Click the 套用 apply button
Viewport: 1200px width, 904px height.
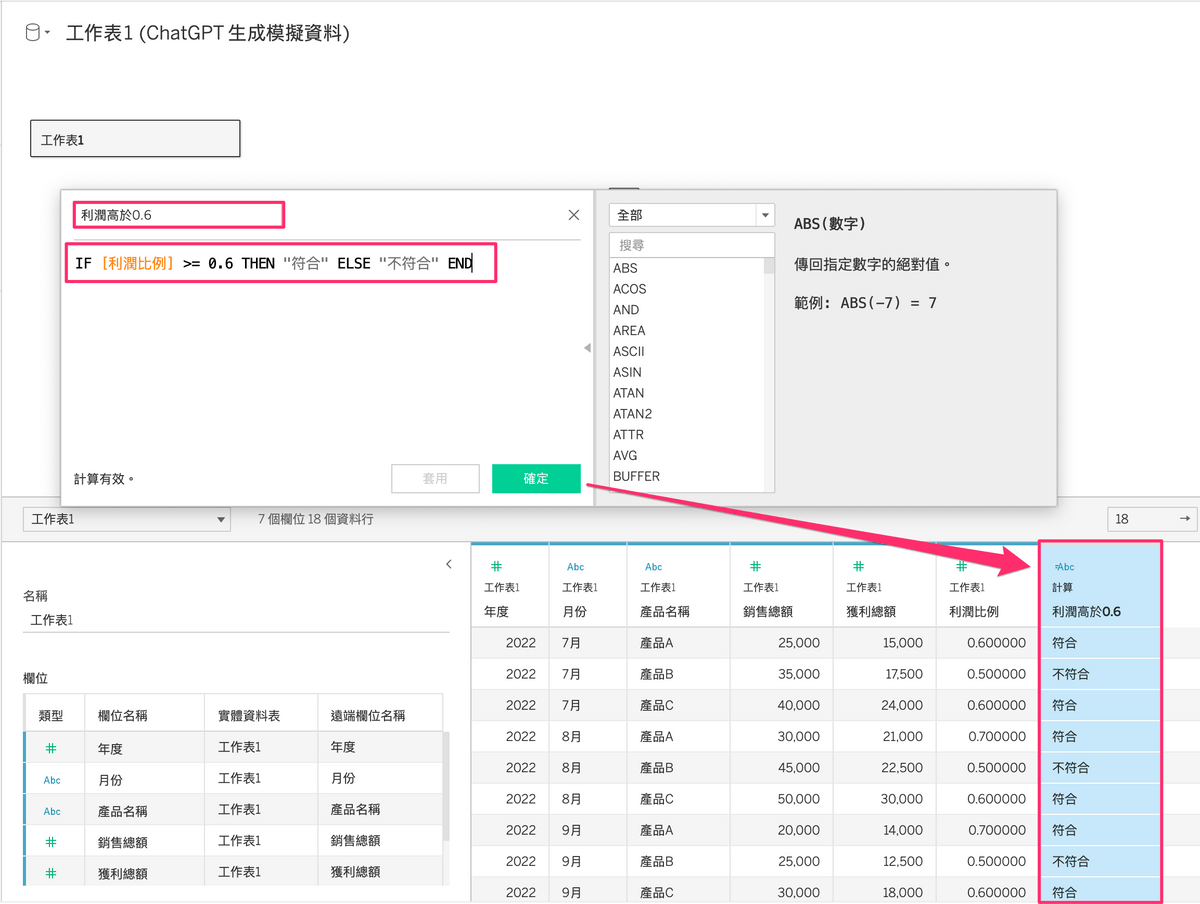click(x=435, y=479)
